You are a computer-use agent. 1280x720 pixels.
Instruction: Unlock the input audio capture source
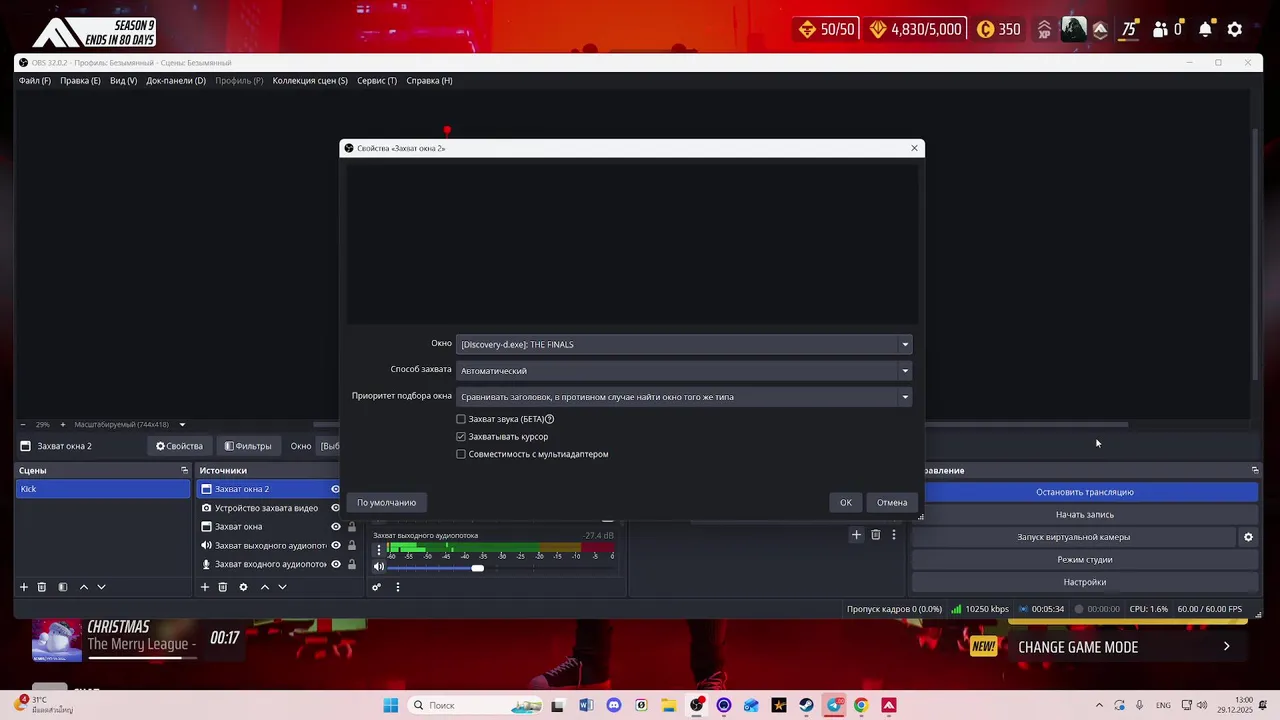point(352,564)
